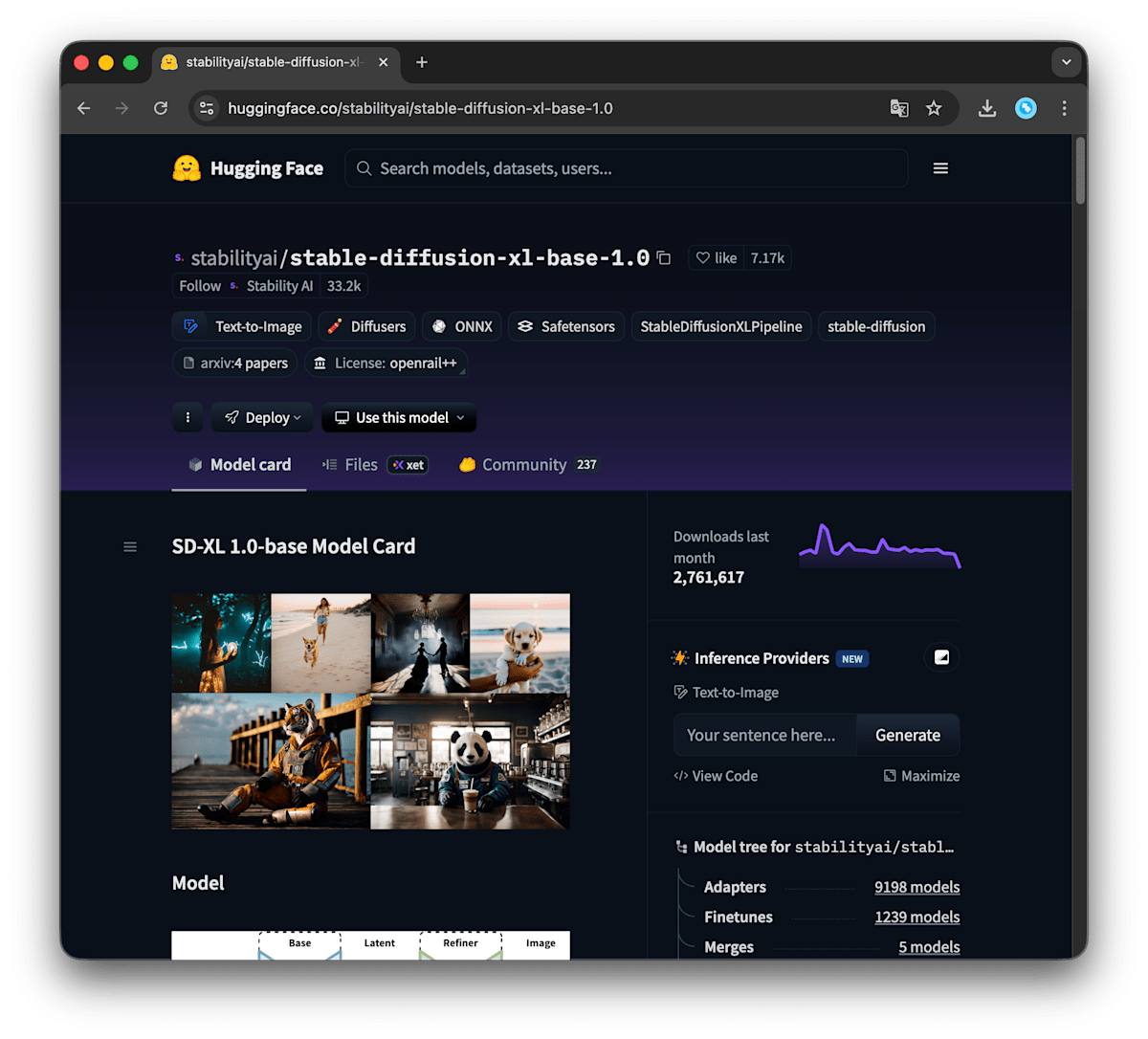Viewport: 1148px width, 1039px height.
Task: Click the 2,761,617 downloads count
Action: click(709, 578)
